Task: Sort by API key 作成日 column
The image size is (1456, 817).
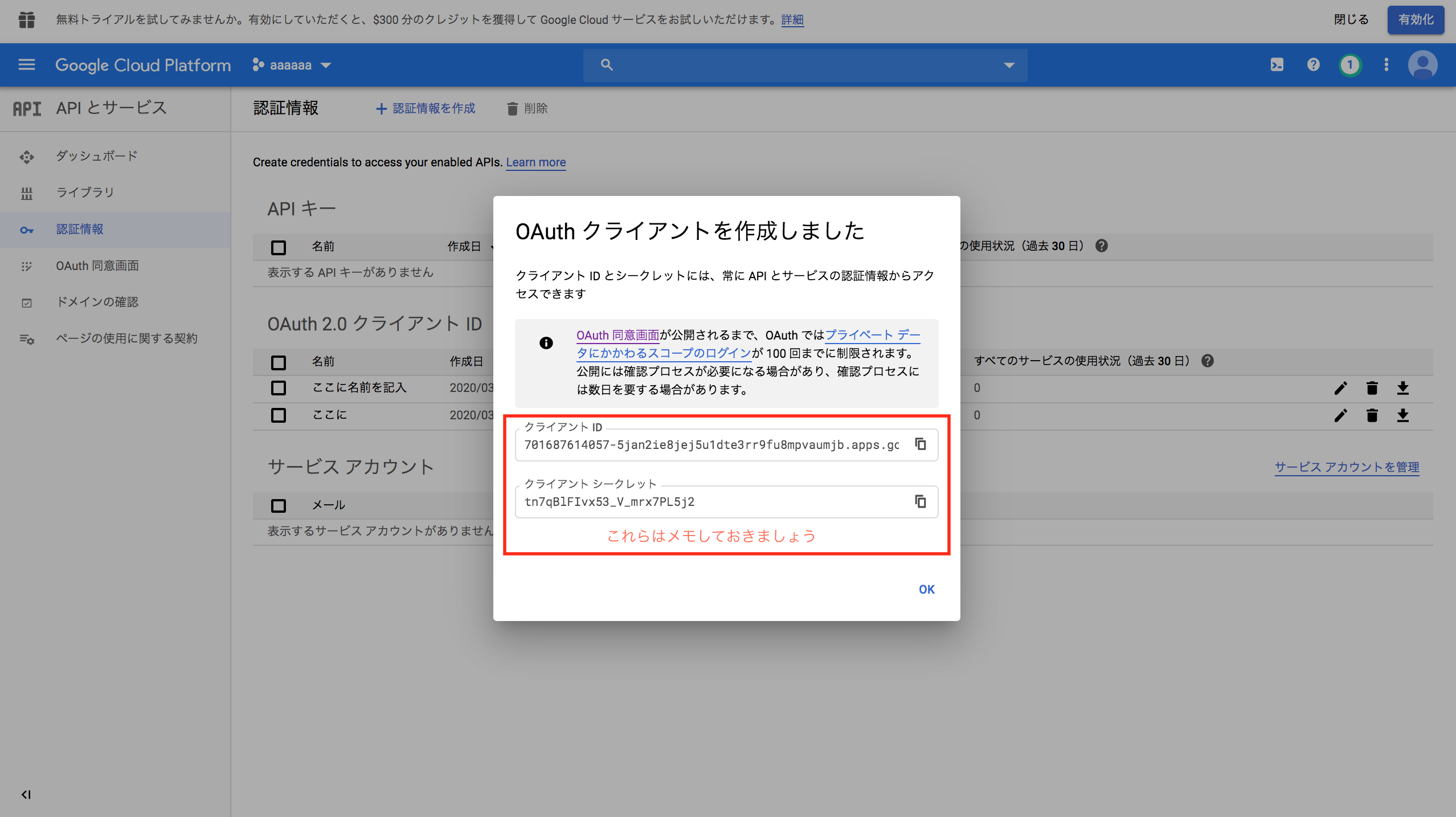Action: pos(464,246)
